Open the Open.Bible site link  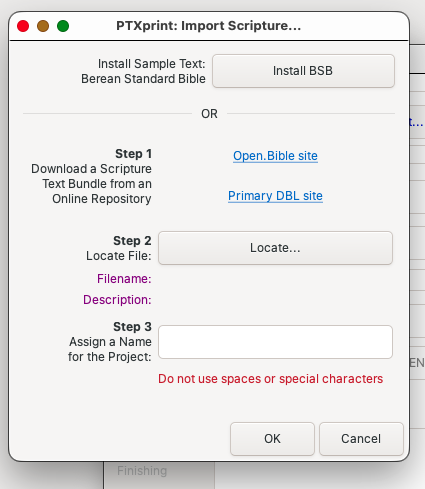[275, 156]
